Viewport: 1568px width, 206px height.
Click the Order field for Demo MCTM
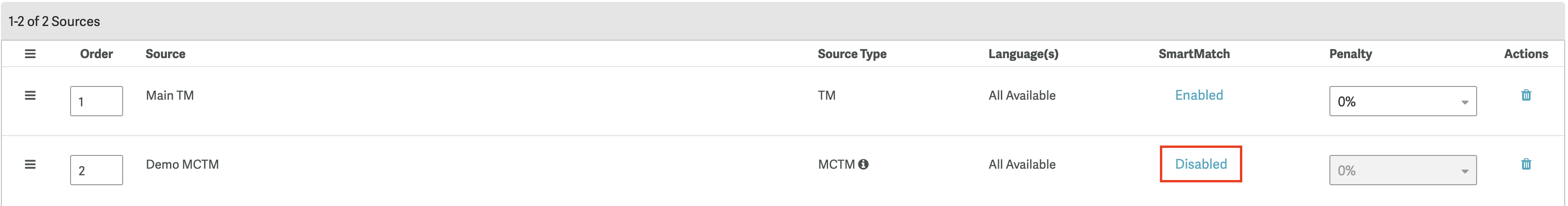tap(96, 171)
